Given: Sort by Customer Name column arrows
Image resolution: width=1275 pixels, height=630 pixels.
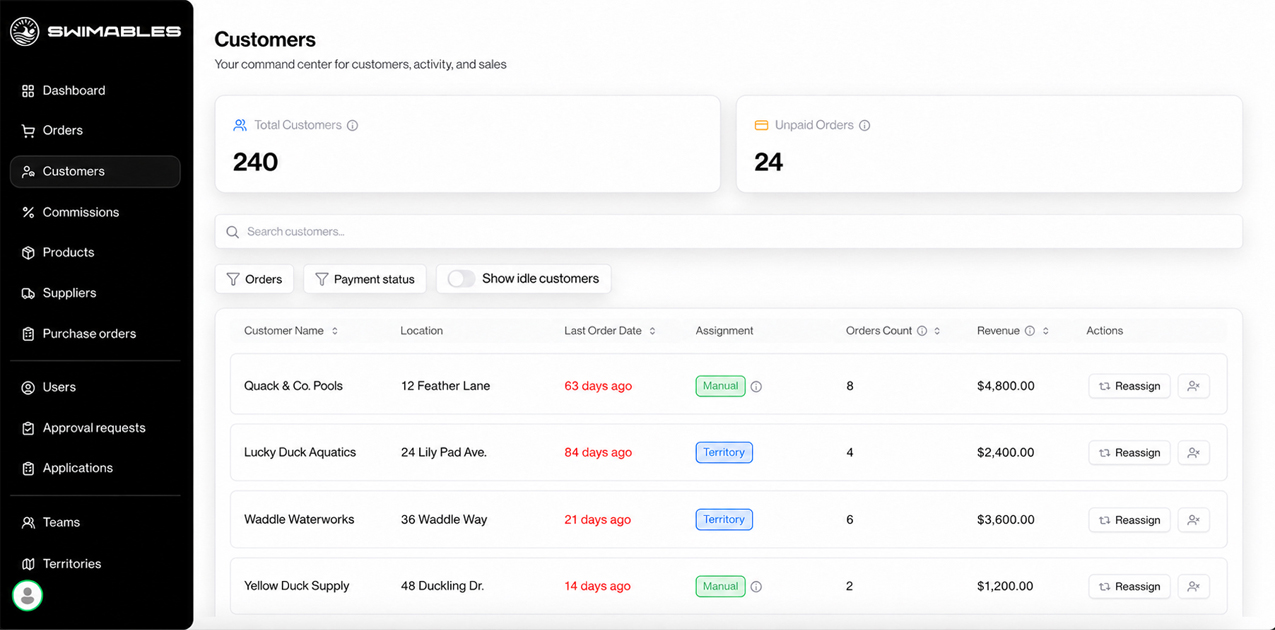Looking at the screenshot, I should click(x=335, y=331).
